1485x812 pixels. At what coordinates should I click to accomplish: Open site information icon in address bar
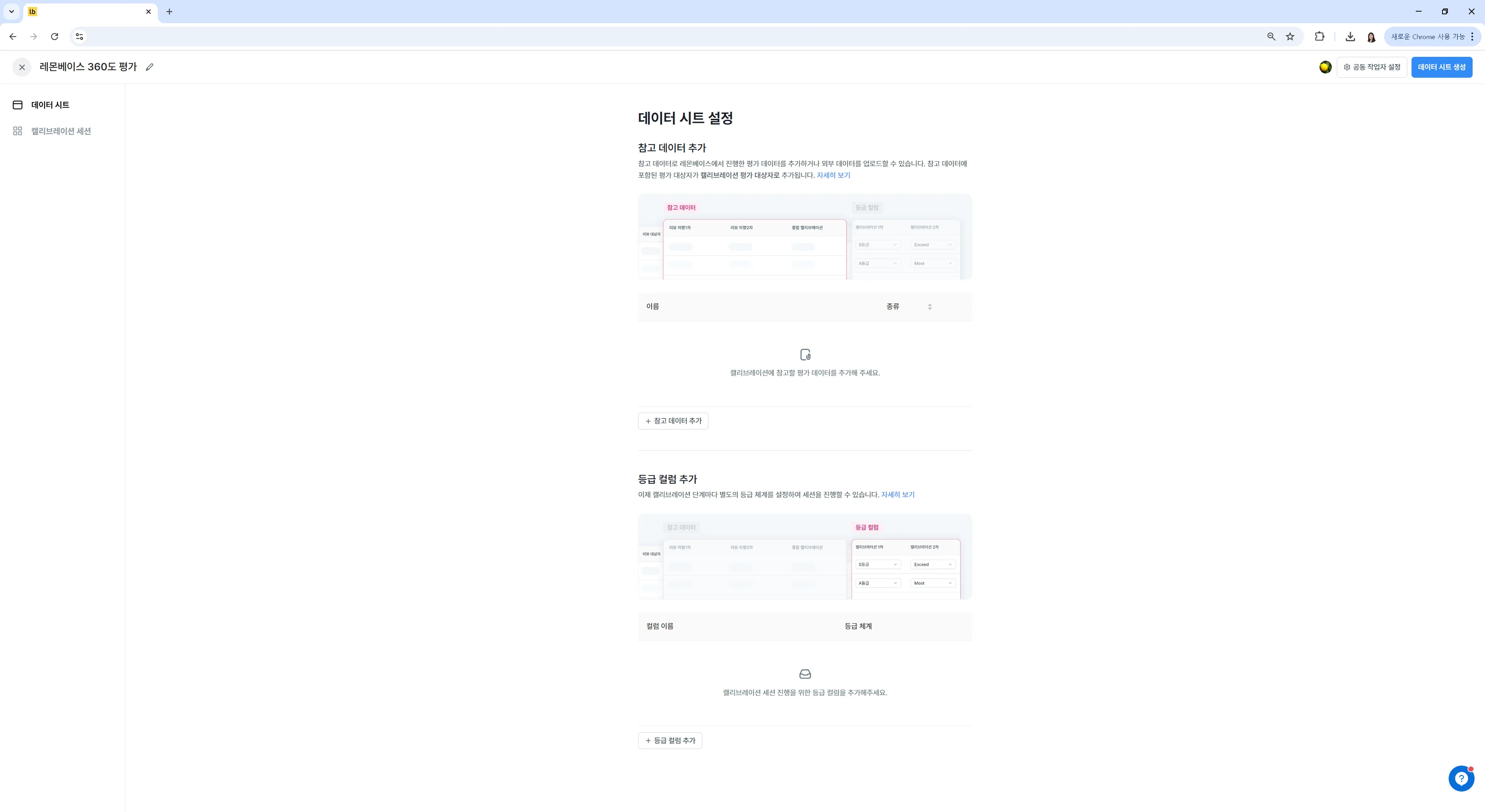coord(80,36)
